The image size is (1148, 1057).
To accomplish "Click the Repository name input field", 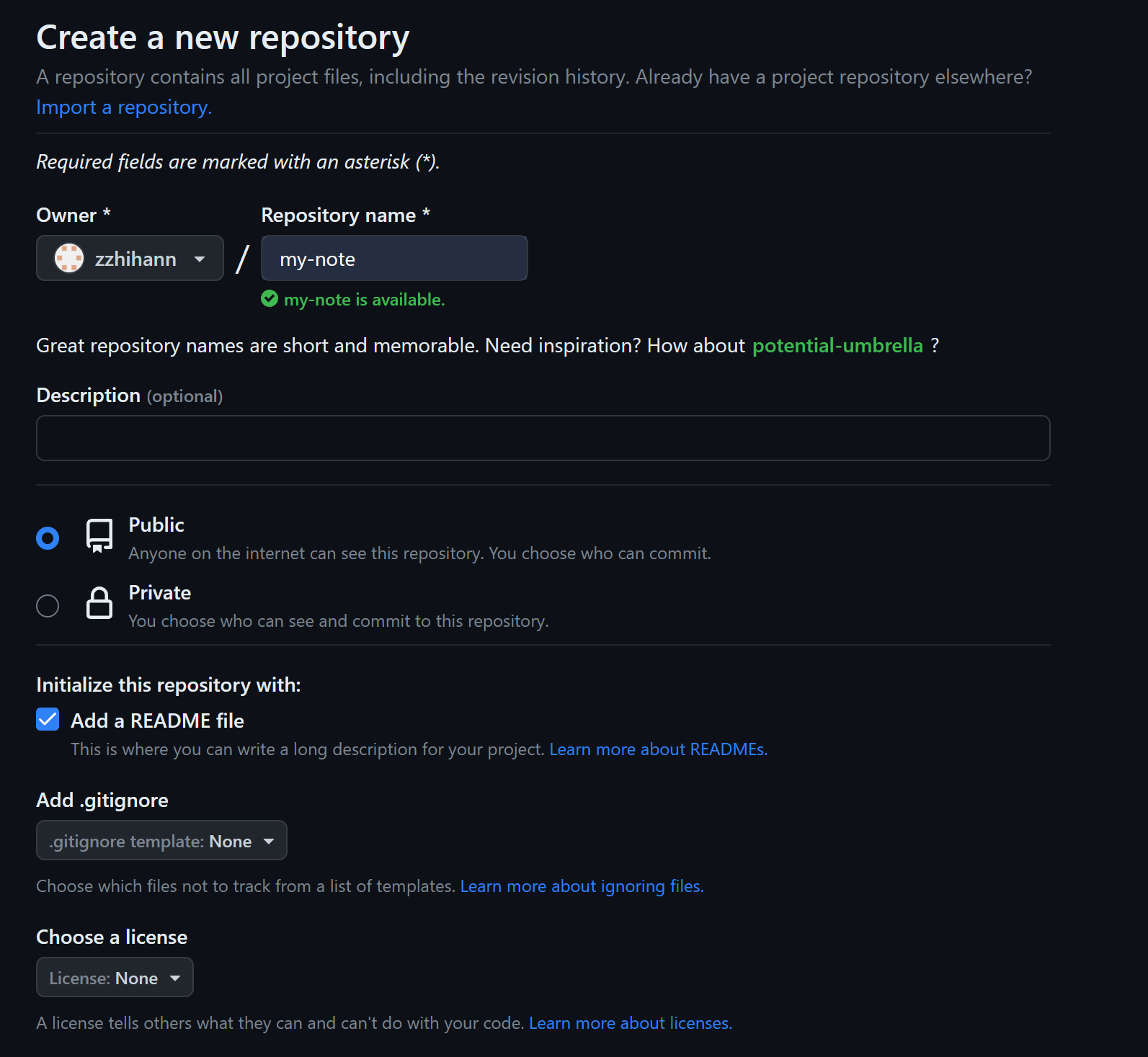I will pos(394,258).
